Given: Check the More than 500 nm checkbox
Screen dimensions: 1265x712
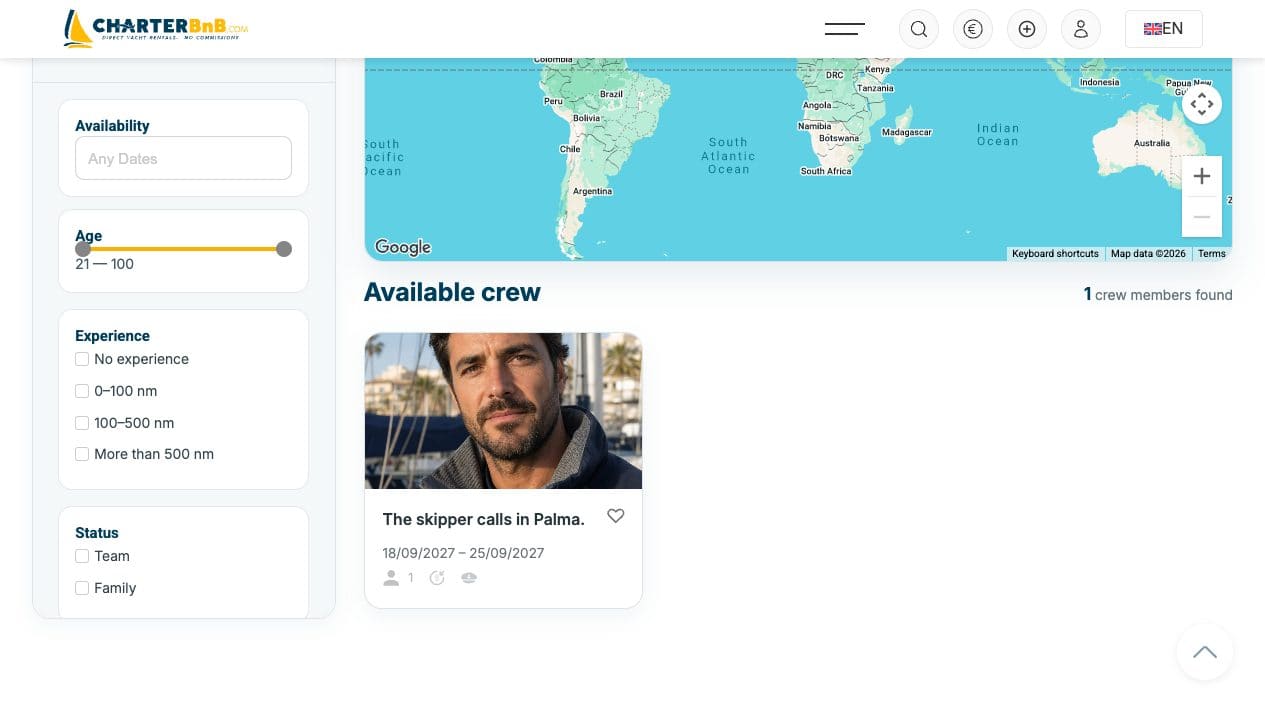Looking at the screenshot, I should [82, 454].
